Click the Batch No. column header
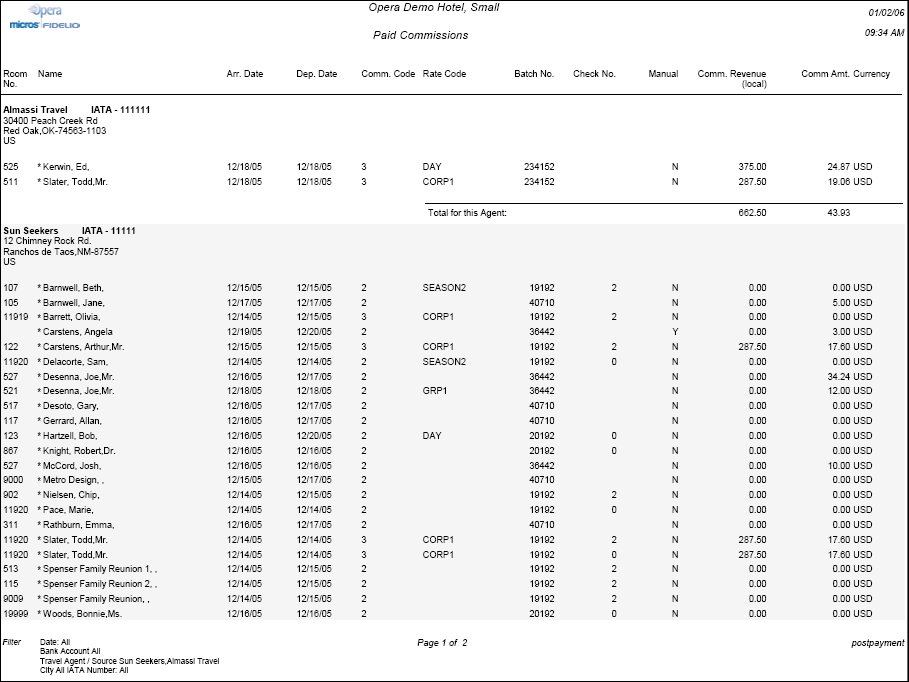The width and height of the screenshot is (909, 682). 533,74
